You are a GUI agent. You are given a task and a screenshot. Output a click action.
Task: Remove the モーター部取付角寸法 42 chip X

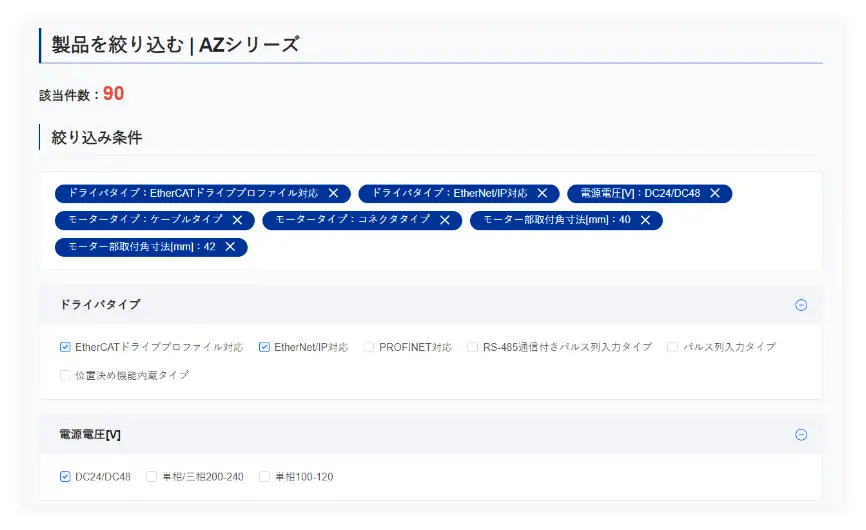pyautogui.click(x=230, y=247)
